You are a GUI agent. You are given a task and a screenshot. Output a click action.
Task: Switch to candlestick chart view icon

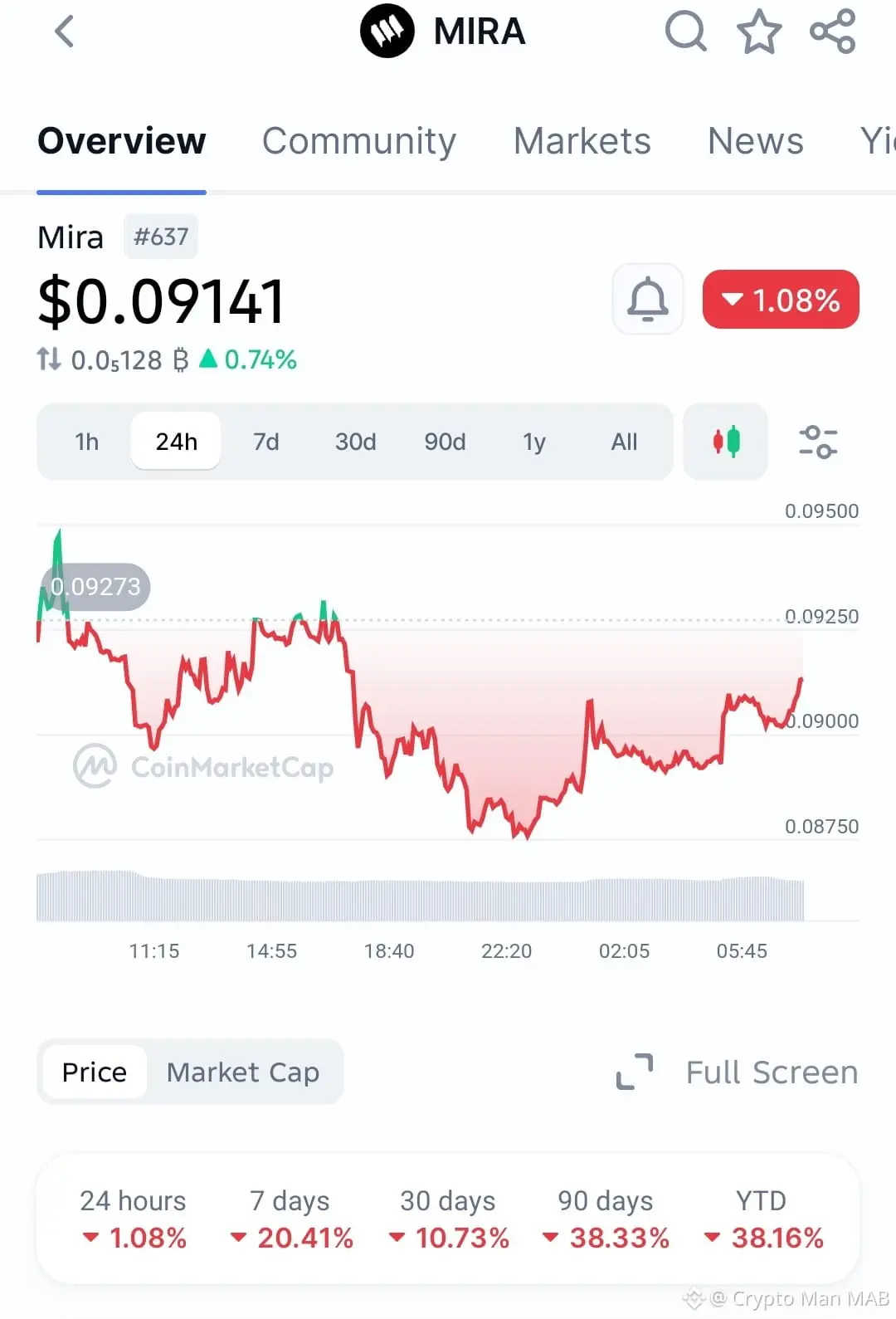(x=726, y=442)
